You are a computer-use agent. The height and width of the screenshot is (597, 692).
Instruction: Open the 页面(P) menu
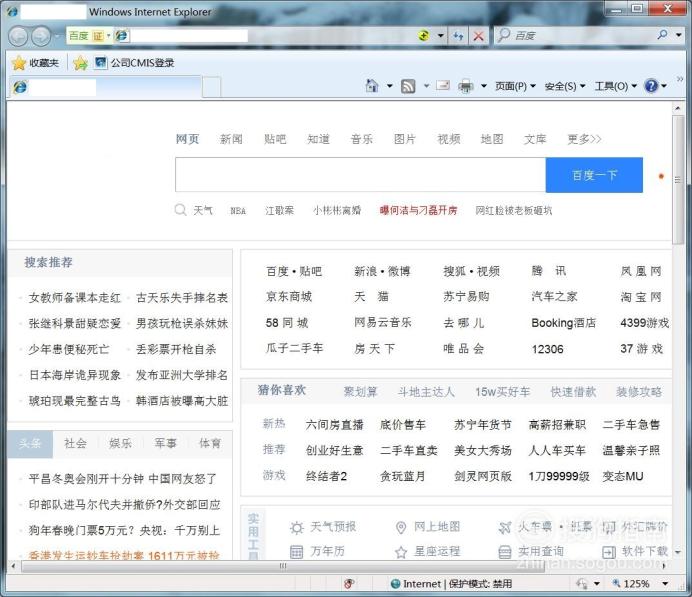515,86
